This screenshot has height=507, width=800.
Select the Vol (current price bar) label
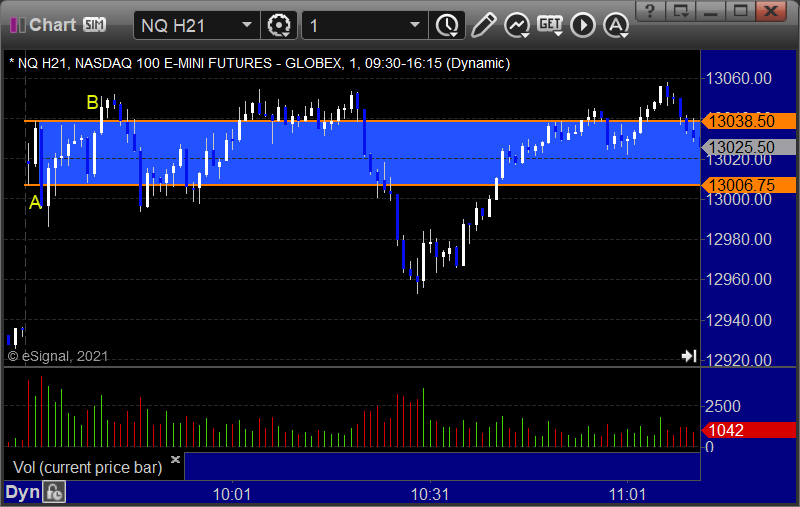point(87,467)
